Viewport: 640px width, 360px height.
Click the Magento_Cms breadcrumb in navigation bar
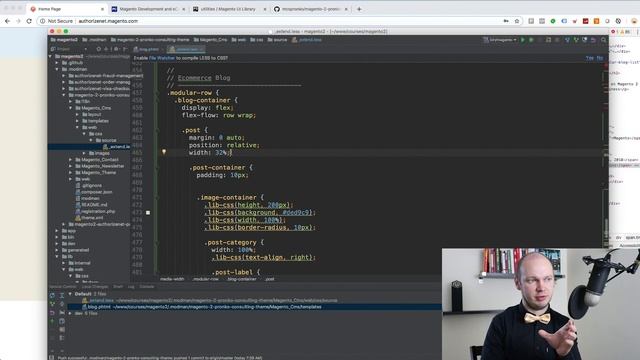point(211,40)
